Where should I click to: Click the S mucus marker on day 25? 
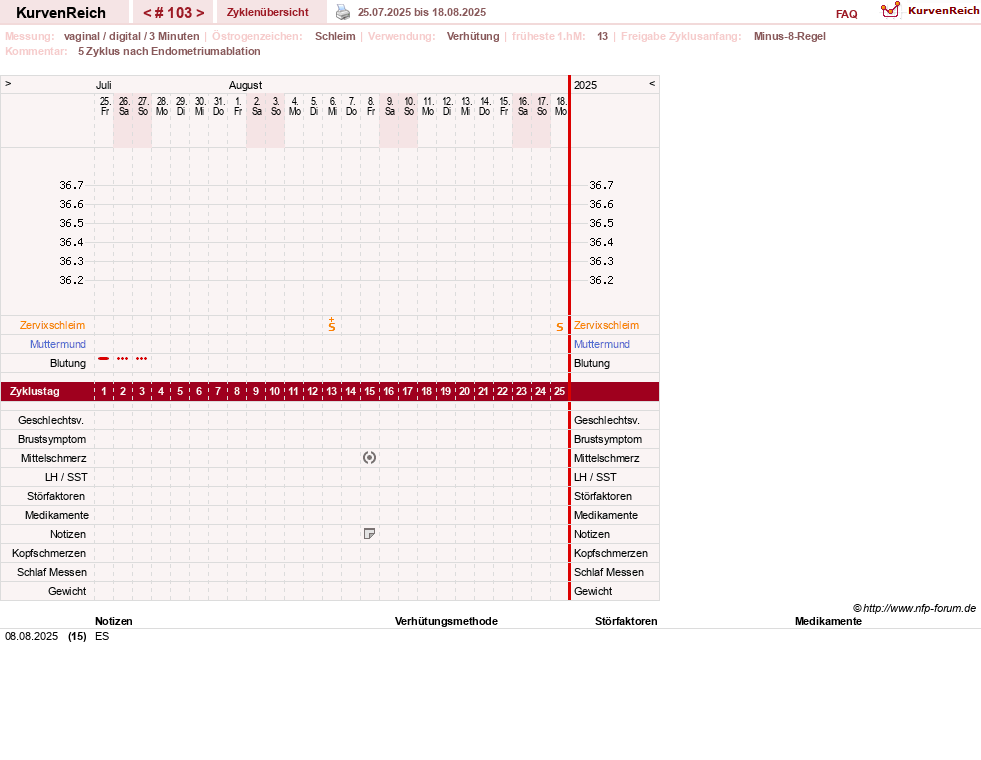coord(559,327)
